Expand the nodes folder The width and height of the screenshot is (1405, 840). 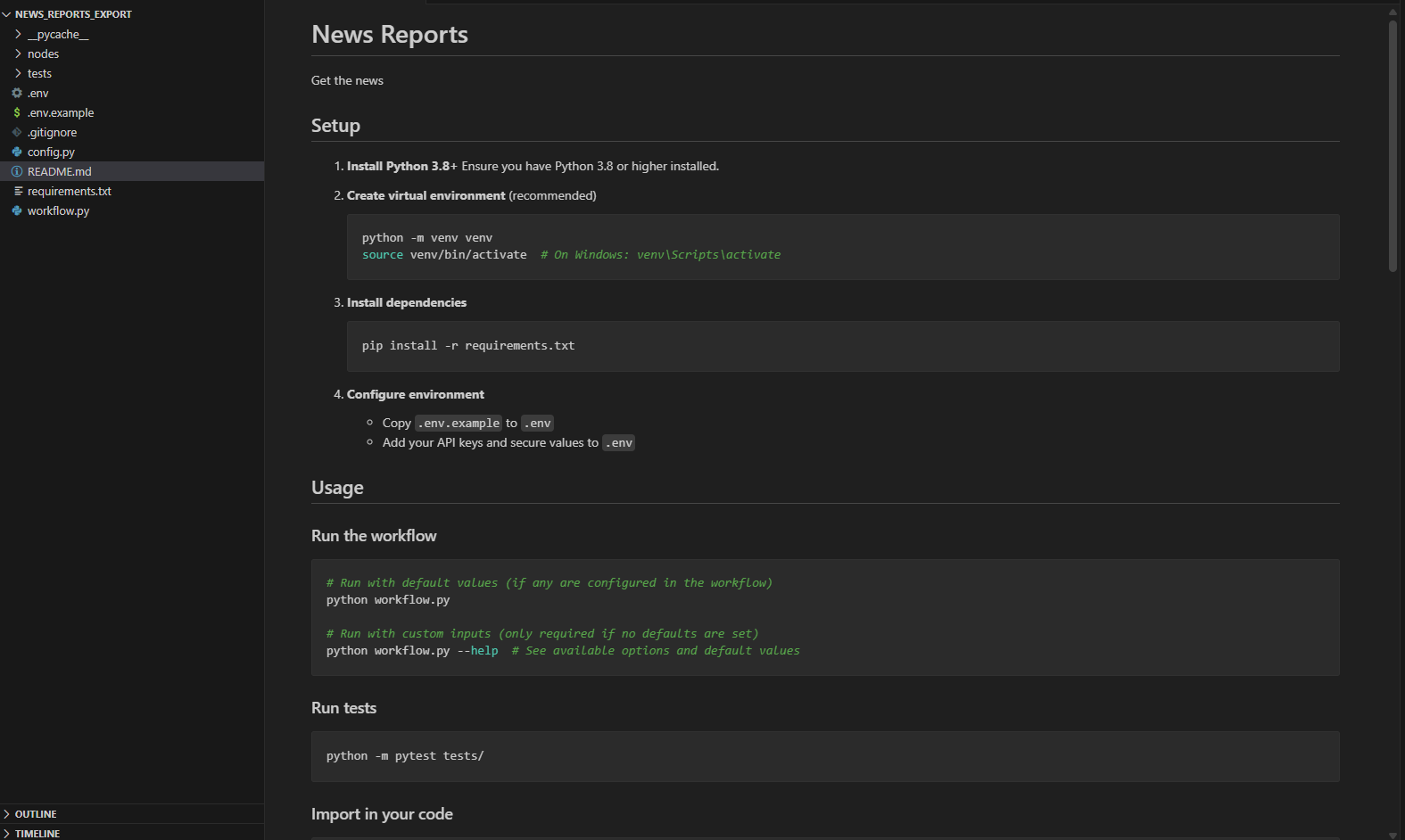[x=18, y=54]
